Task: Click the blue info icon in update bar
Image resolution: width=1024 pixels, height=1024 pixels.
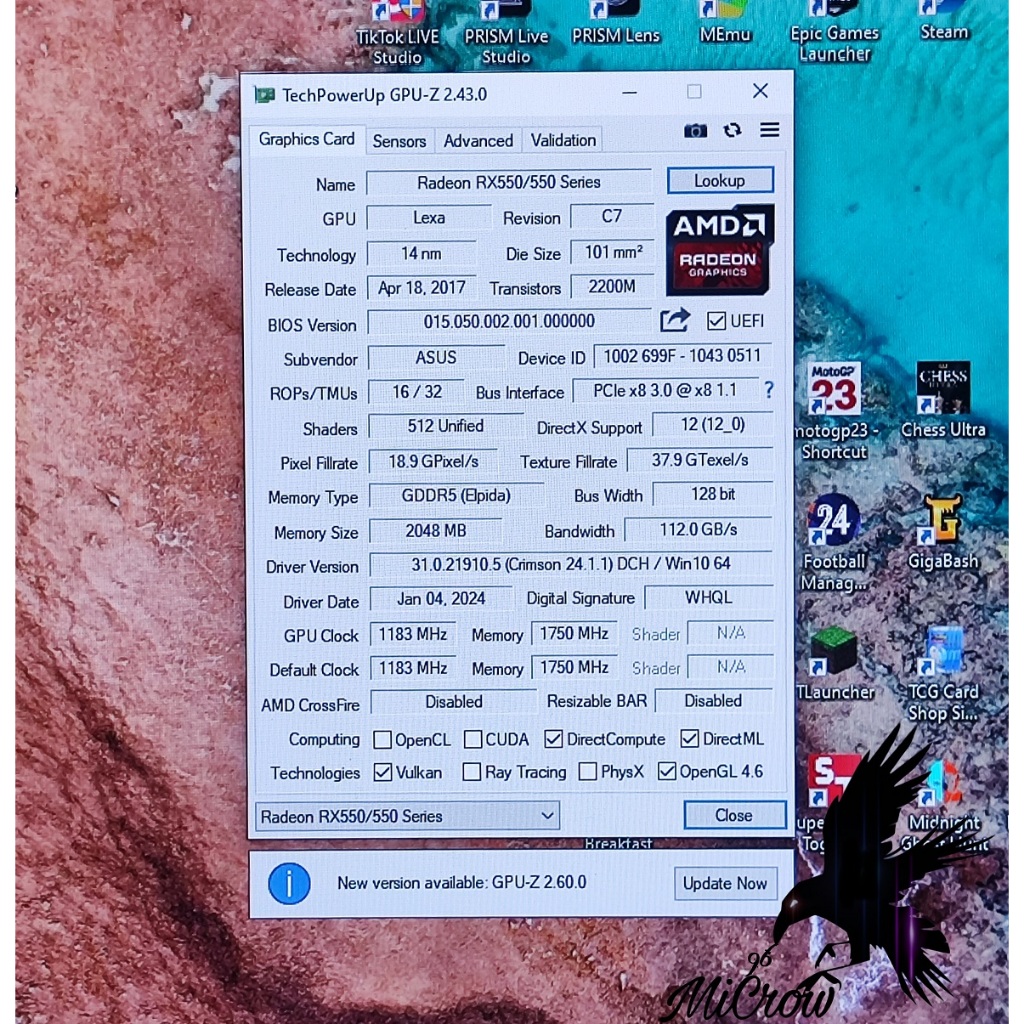Action: click(x=289, y=884)
